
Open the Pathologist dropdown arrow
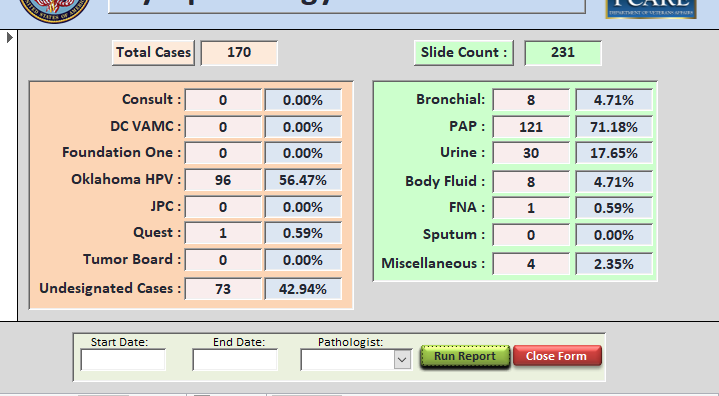pyautogui.click(x=402, y=360)
